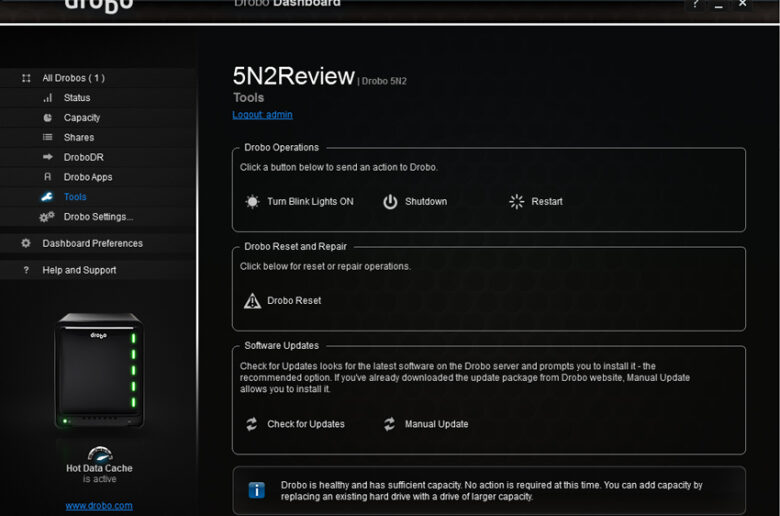Click the Status bar-chart icon
The image size is (780, 516).
point(48,98)
